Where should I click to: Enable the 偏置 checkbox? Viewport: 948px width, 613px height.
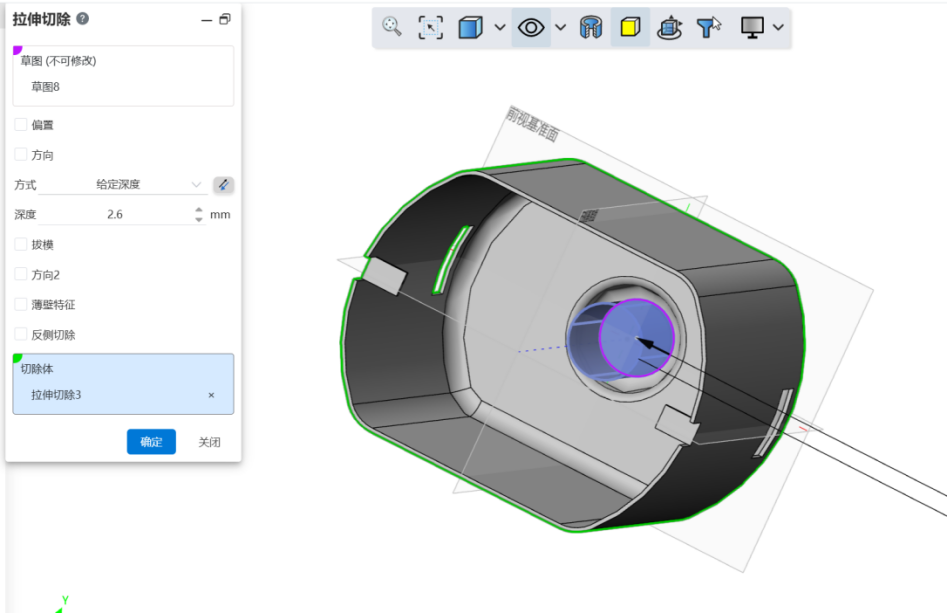[x=21, y=125]
